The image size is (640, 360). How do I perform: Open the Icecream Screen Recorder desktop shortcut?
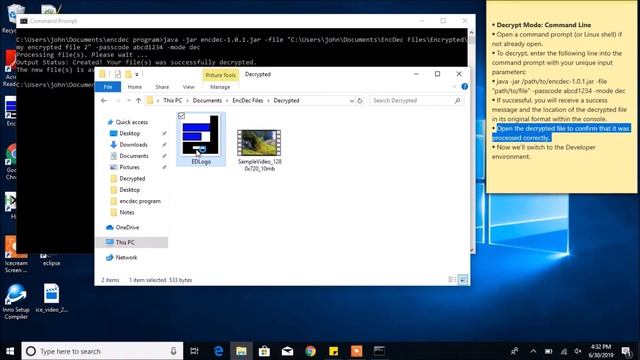pyautogui.click(x=16, y=255)
